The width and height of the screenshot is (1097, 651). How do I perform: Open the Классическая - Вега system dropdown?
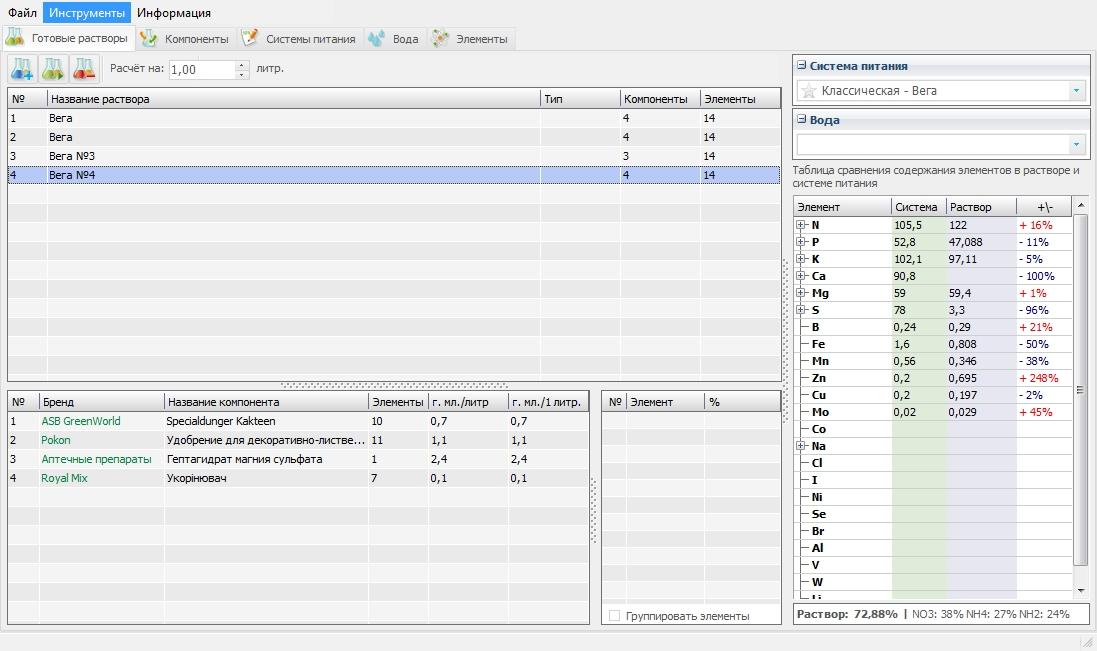[x=1076, y=91]
